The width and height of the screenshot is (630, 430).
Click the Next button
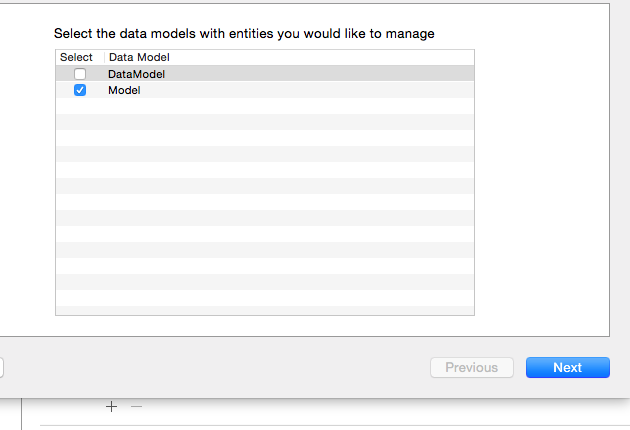(568, 367)
